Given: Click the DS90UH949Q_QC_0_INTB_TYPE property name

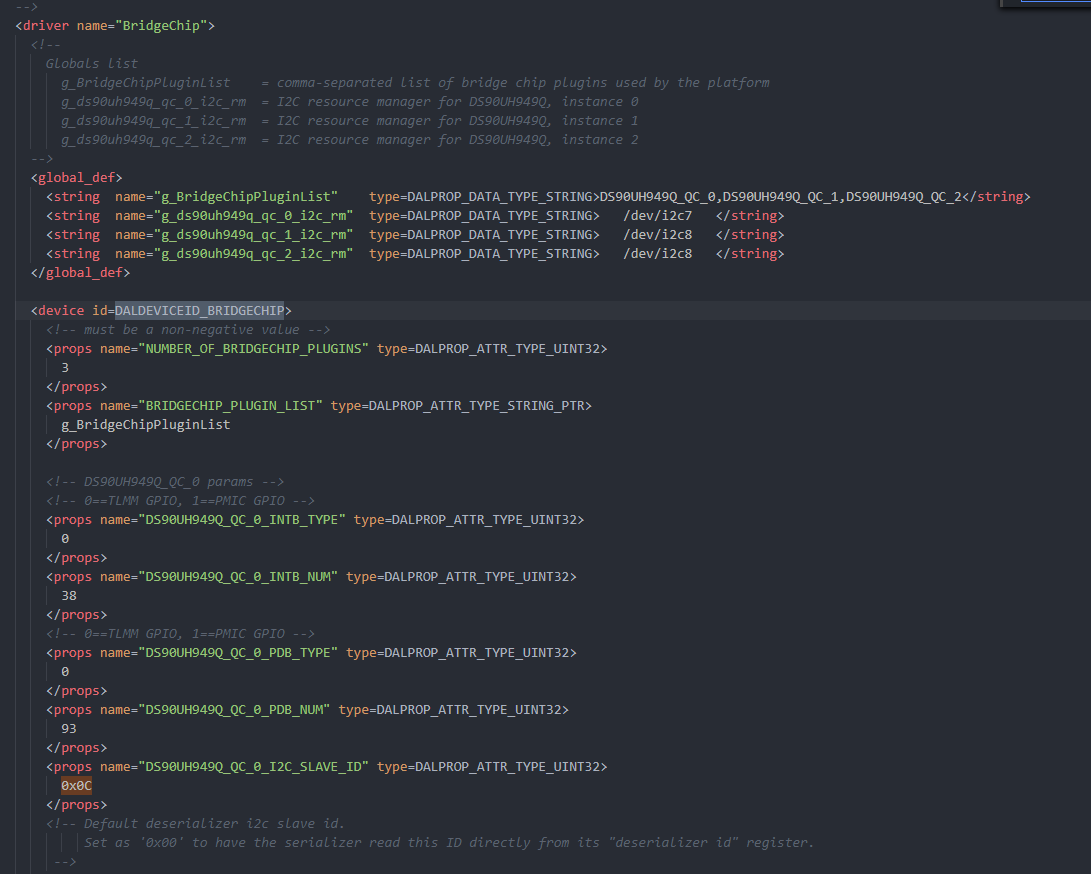Looking at the screenshot, I should [246, 520].
